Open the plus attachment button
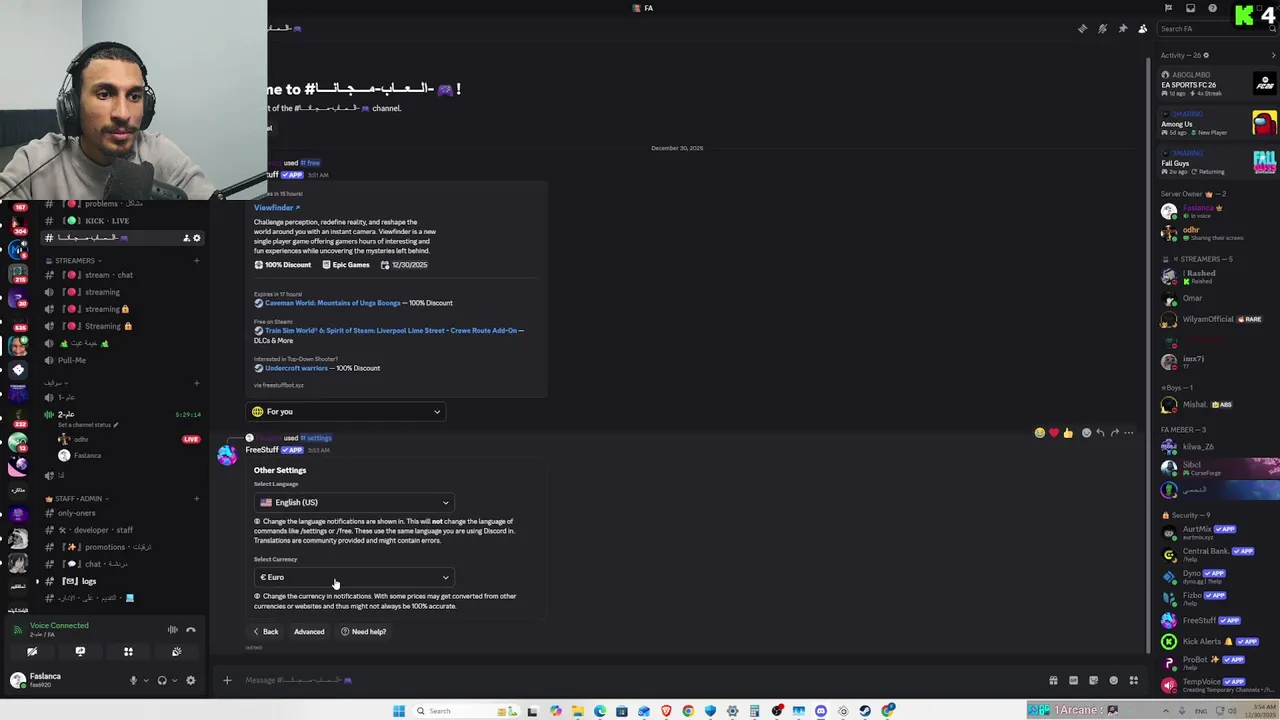 click(x=227, y=680)
